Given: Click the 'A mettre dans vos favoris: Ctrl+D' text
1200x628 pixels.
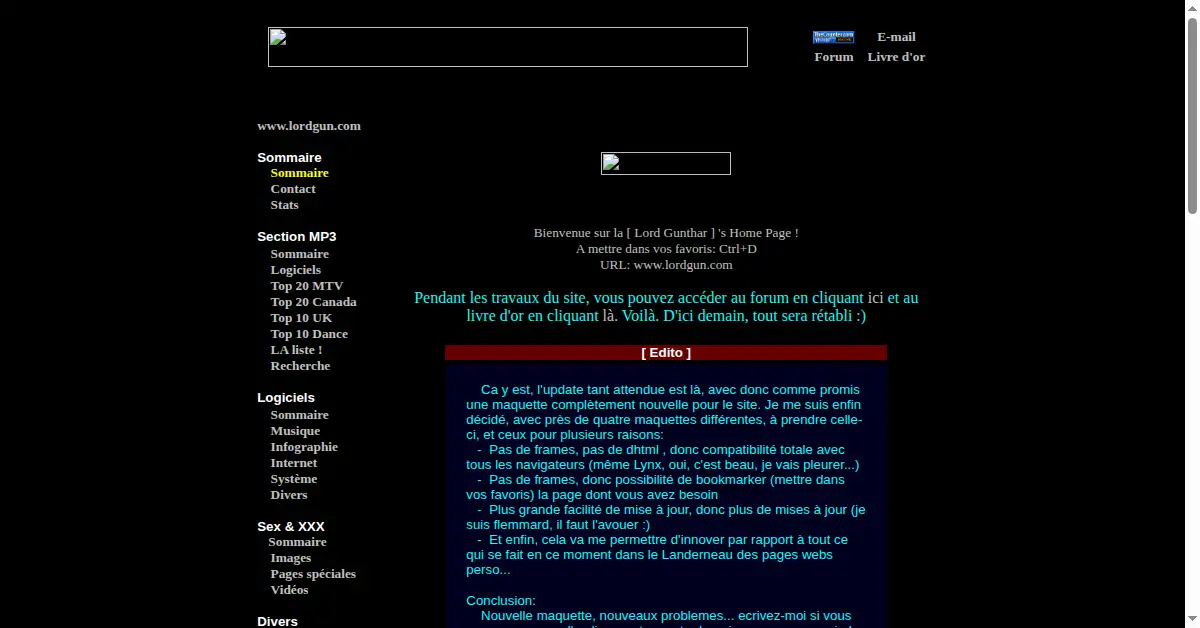Looking at the screenshot, I should click(666, 249).
